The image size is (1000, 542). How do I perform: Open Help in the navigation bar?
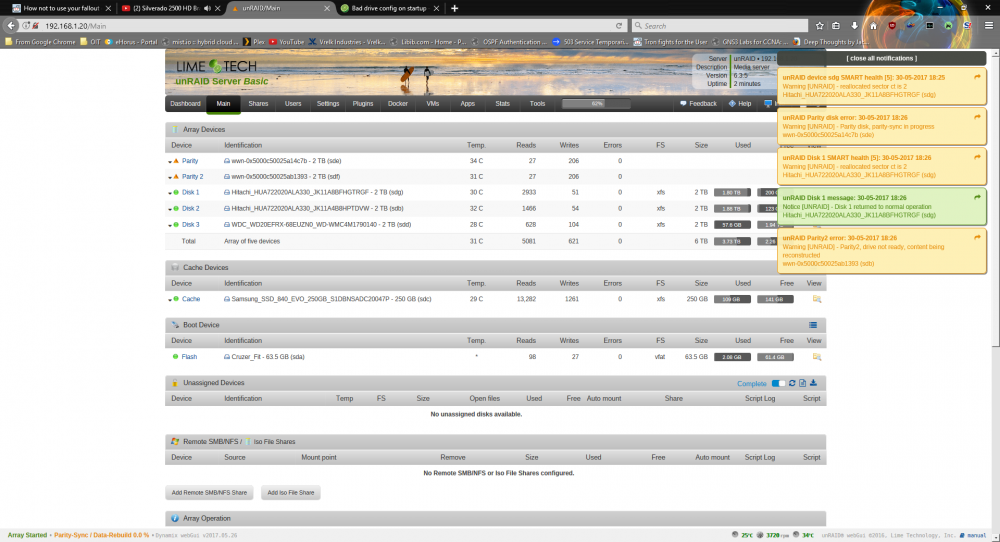(740, 103)
